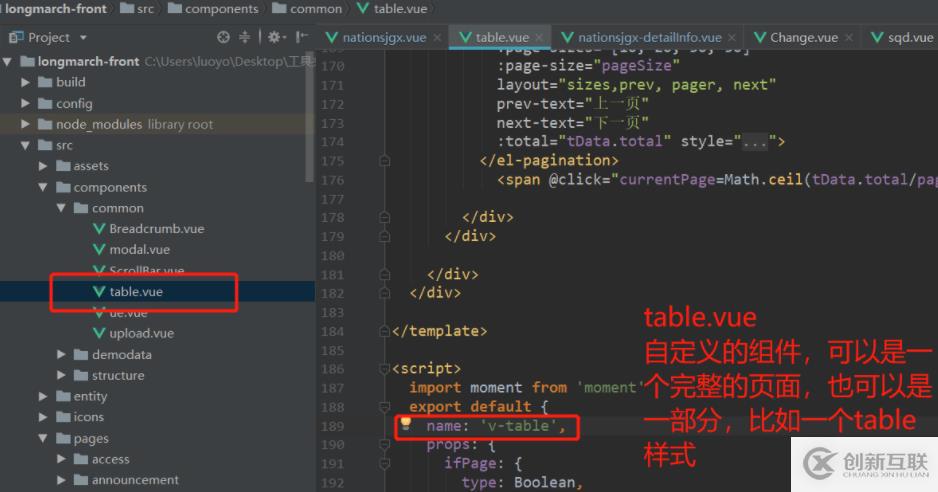
Task: Expand the structure folder
Action: click(x=61, y=376)
